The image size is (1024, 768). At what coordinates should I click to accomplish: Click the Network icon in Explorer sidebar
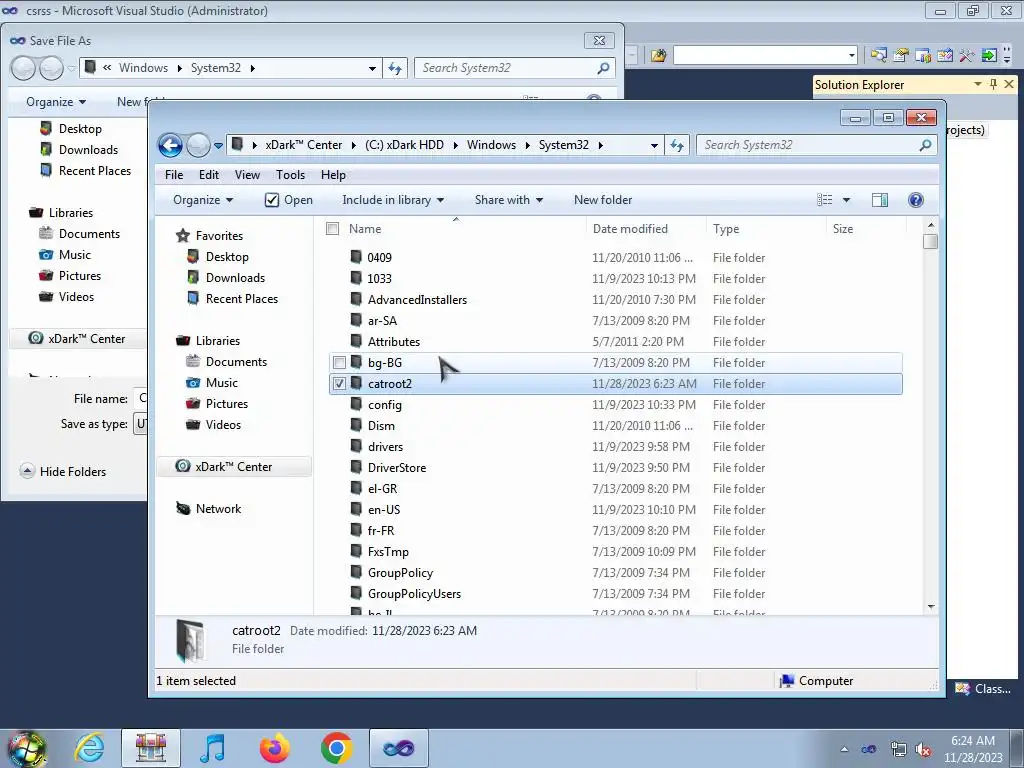click(183, 508)
